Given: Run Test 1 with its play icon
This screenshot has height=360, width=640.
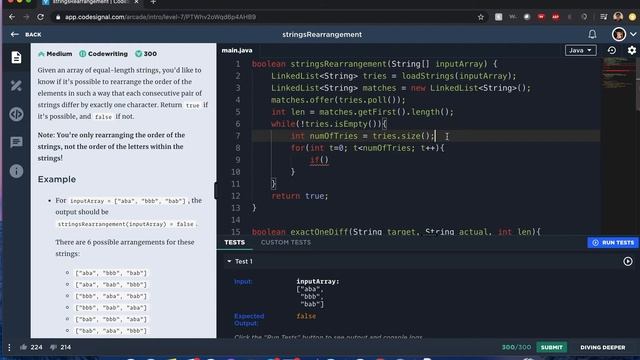Looking at the screenshot, I should coord(628,261).
